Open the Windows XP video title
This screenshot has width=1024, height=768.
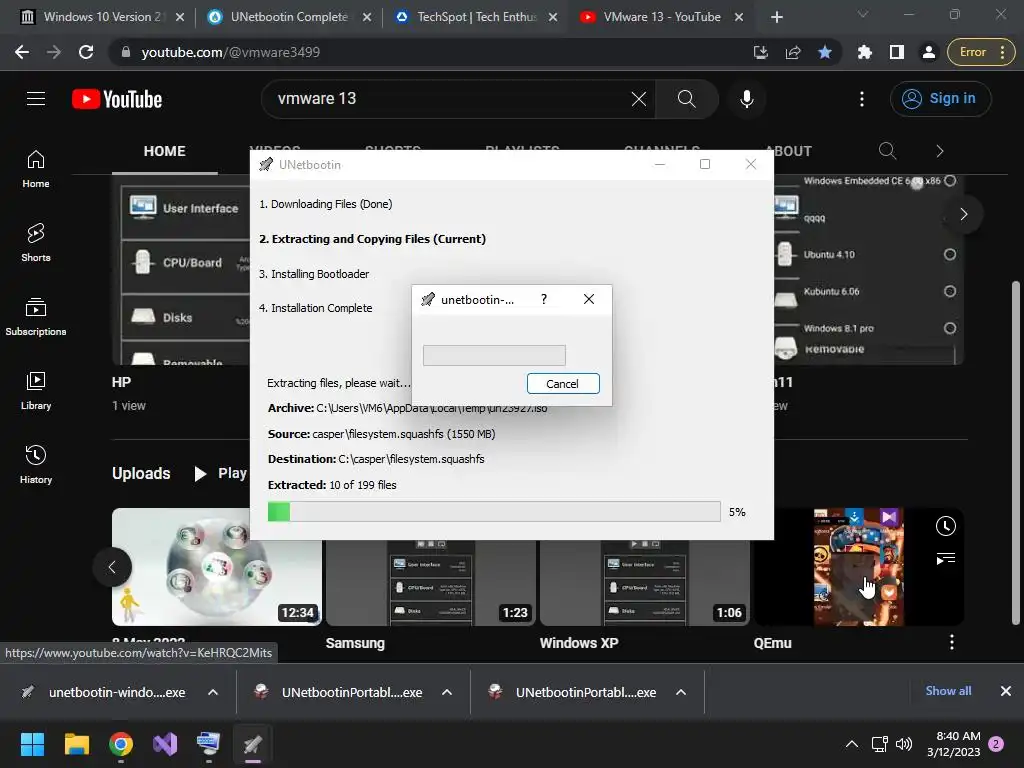click(579, 643)
